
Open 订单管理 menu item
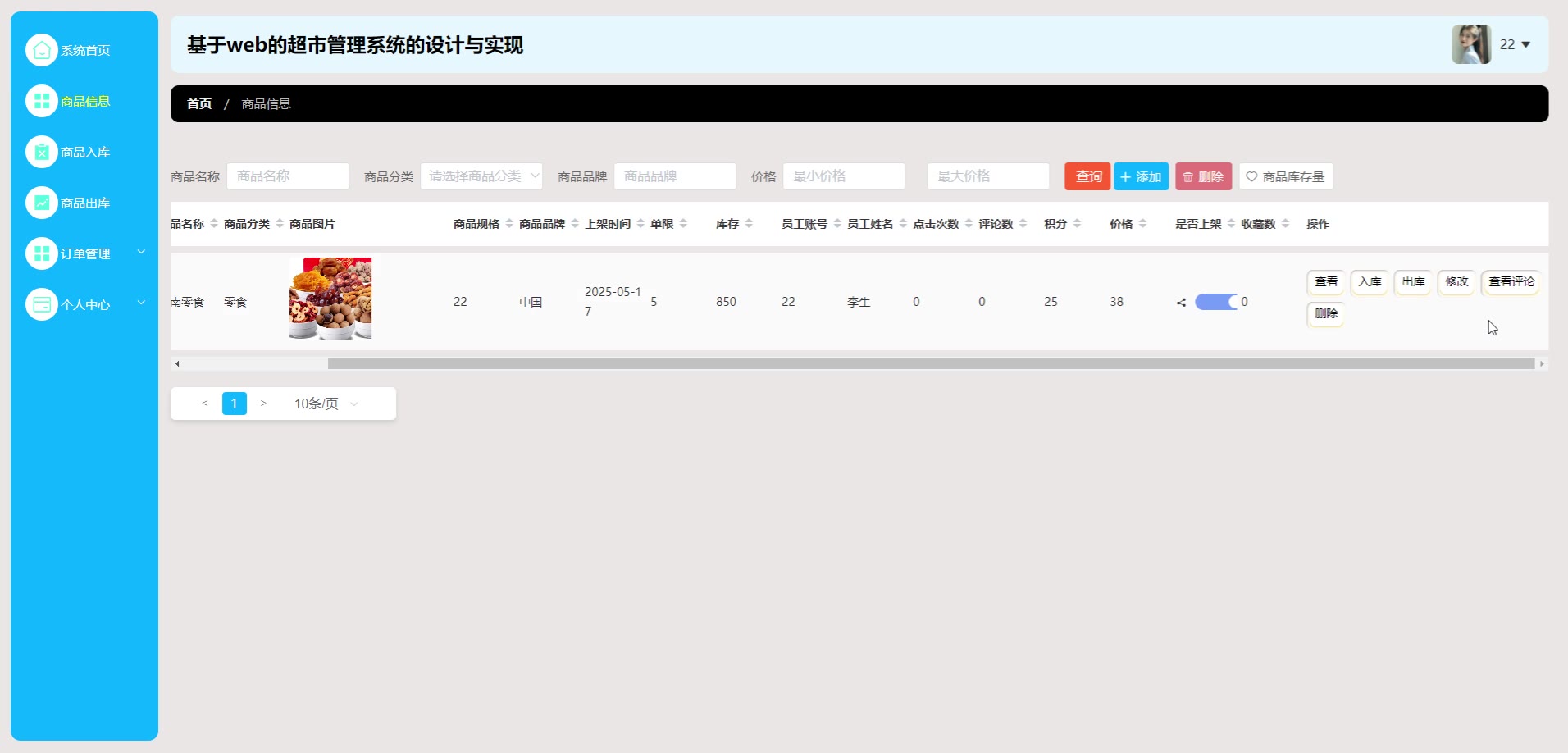pyautogui.click(x=84, y=253)
